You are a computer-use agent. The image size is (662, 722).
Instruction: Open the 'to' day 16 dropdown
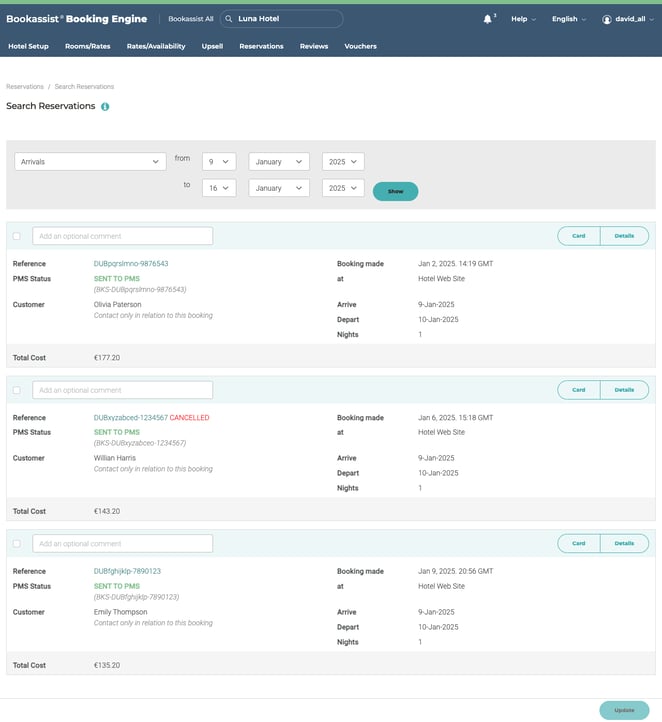(219, 188)
